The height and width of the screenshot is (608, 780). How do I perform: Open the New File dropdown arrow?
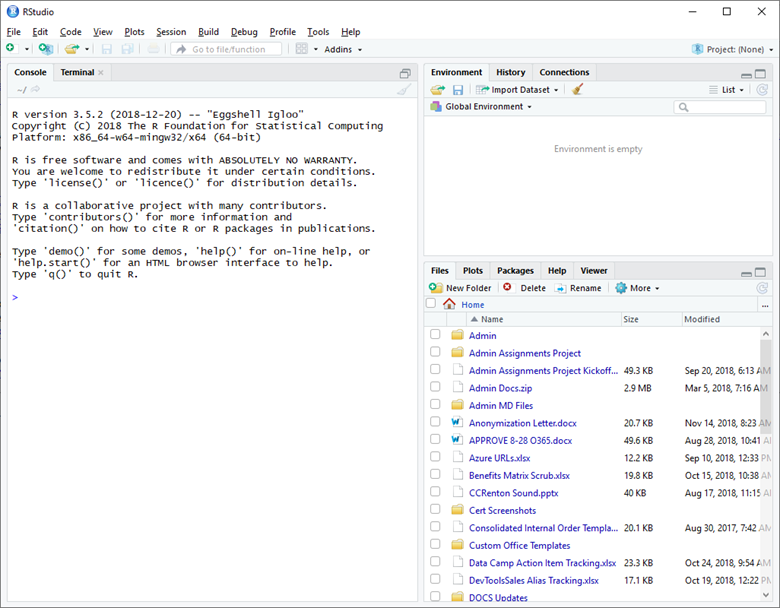point(27,49)
